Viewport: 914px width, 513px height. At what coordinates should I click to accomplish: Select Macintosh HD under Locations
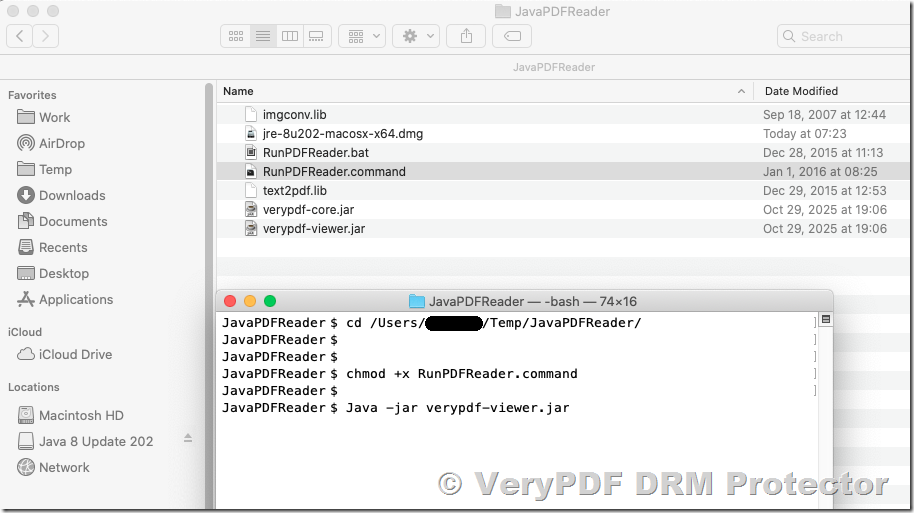coord(81,416)
